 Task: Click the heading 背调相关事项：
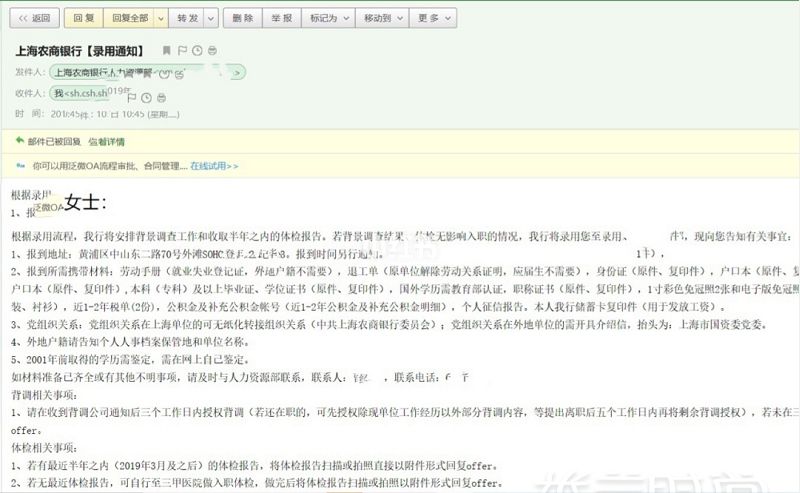(x=44, y=395)
